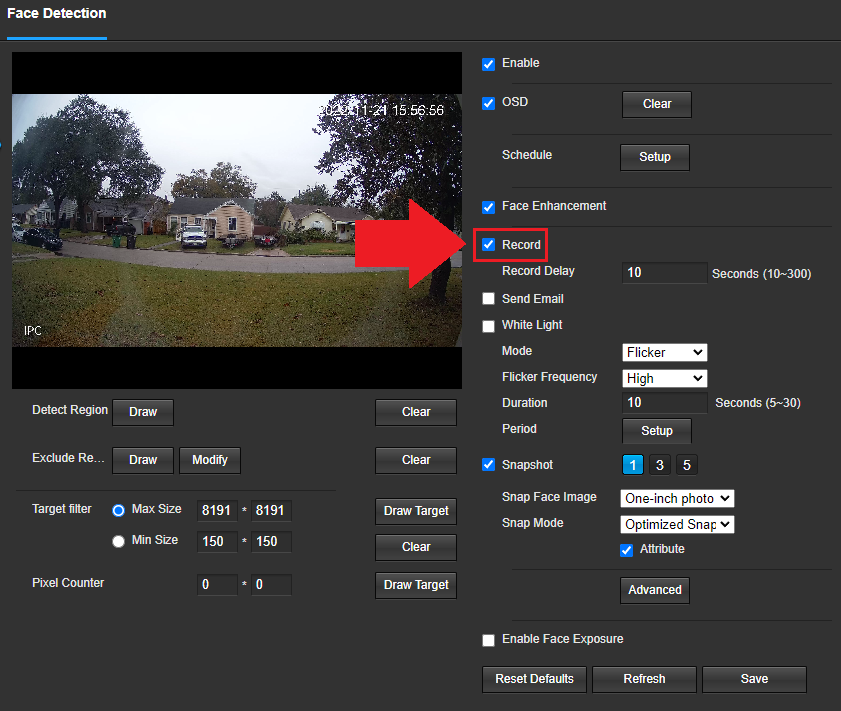Viewport: 841px width, 711px height.
Task: Select snapshot count 3
Action: click(660, 465)
